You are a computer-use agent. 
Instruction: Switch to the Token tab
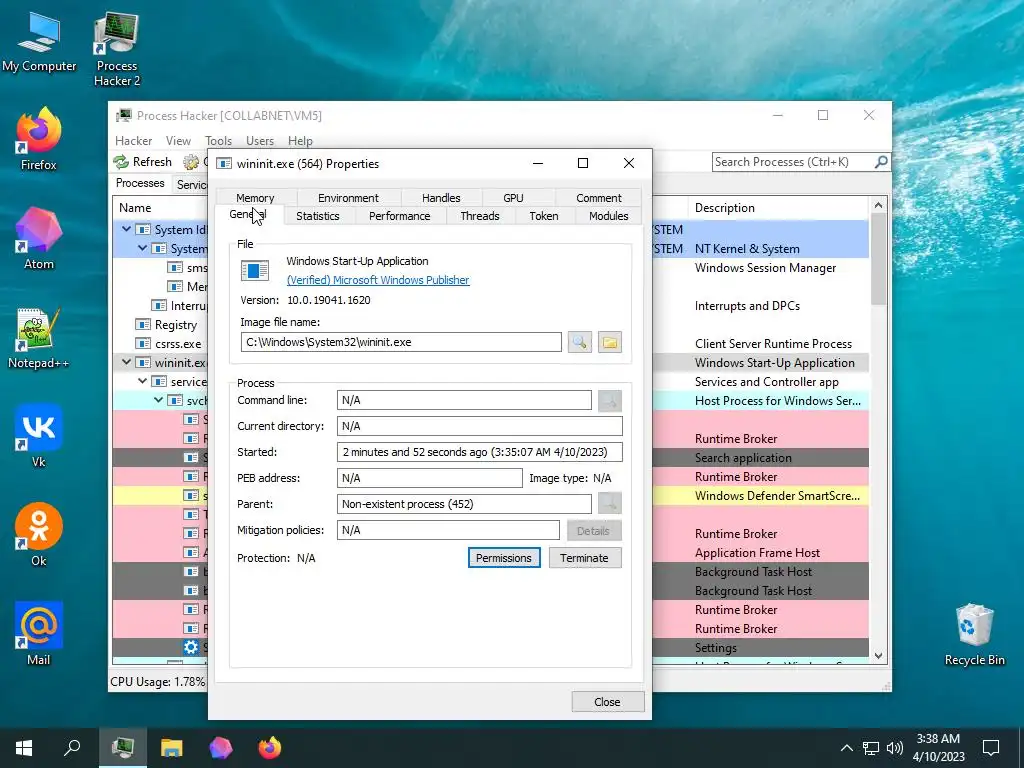click(544, 216)
